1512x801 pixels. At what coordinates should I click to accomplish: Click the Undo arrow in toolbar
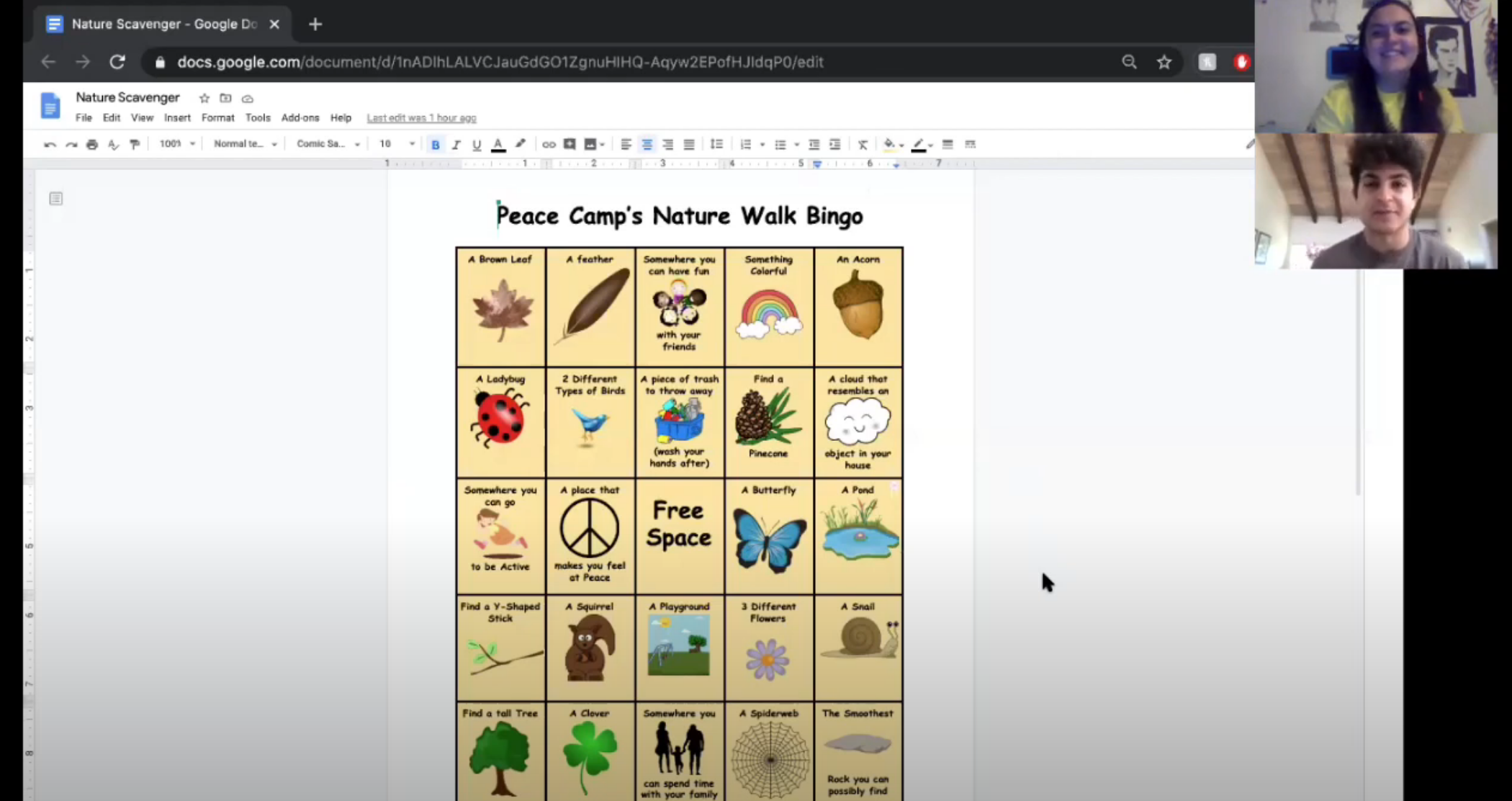(50, 145)
